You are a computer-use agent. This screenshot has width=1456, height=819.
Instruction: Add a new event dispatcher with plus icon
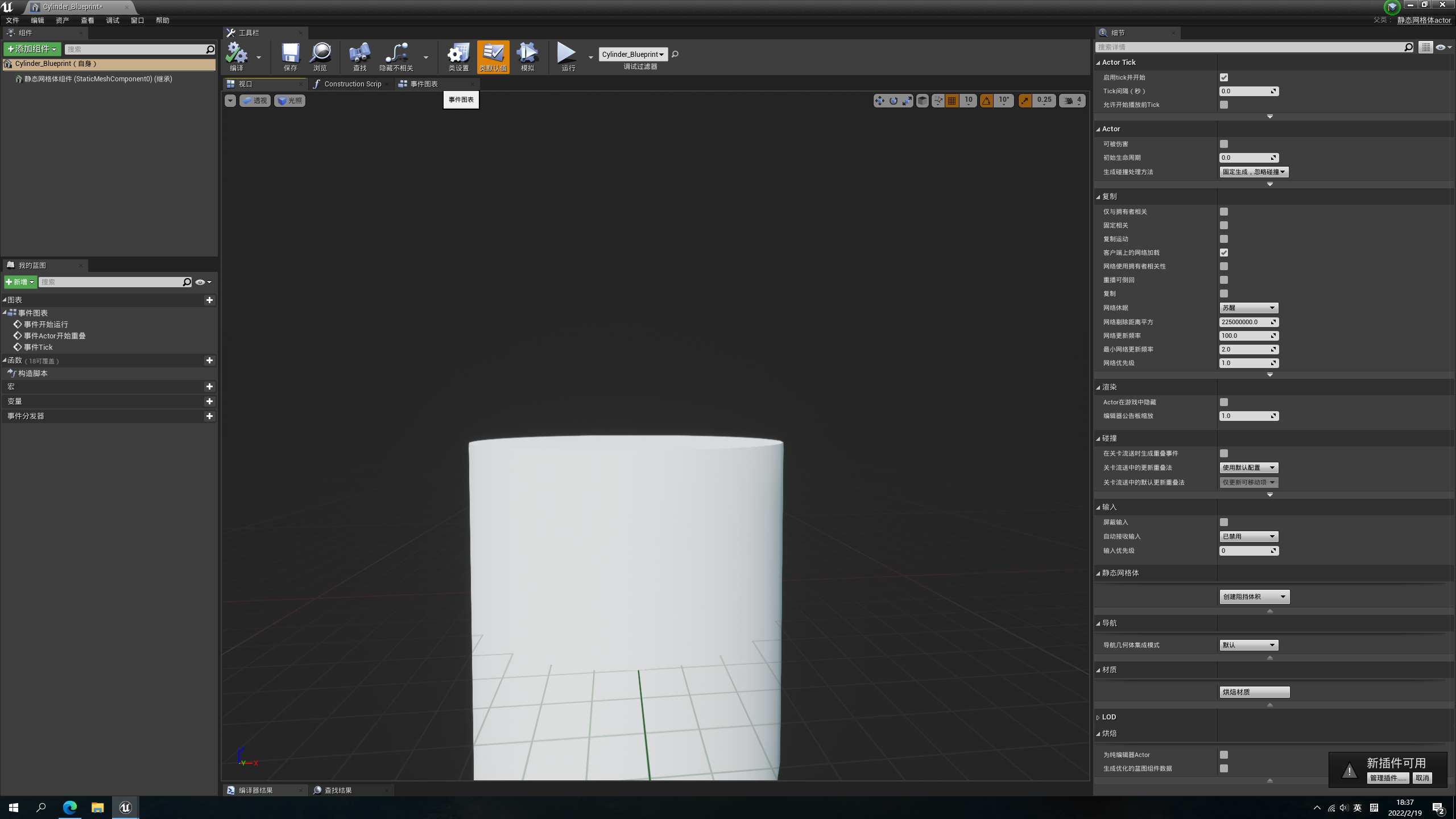209,416
